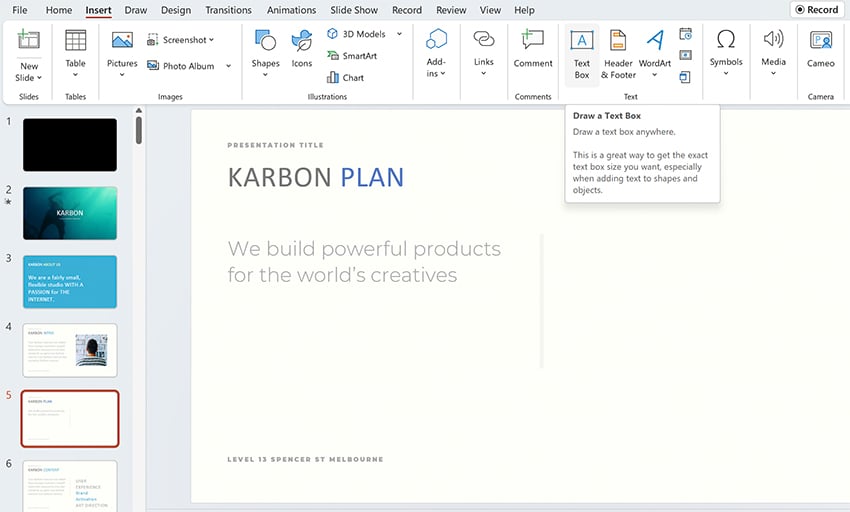Screen dimensions: 850x512
Task: Click the Text Box icon
Action: pos(581,42)
